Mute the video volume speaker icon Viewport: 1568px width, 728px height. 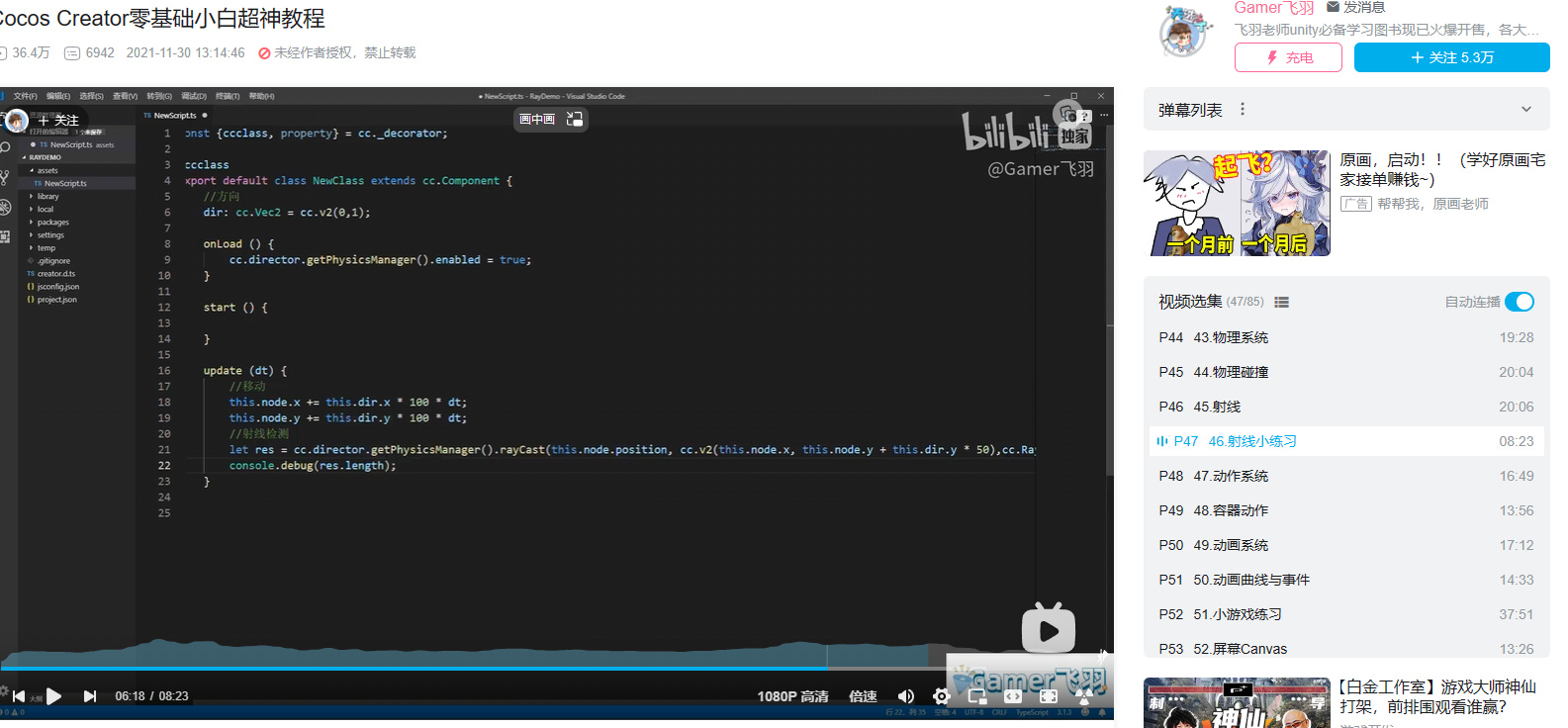pos(905,696)
